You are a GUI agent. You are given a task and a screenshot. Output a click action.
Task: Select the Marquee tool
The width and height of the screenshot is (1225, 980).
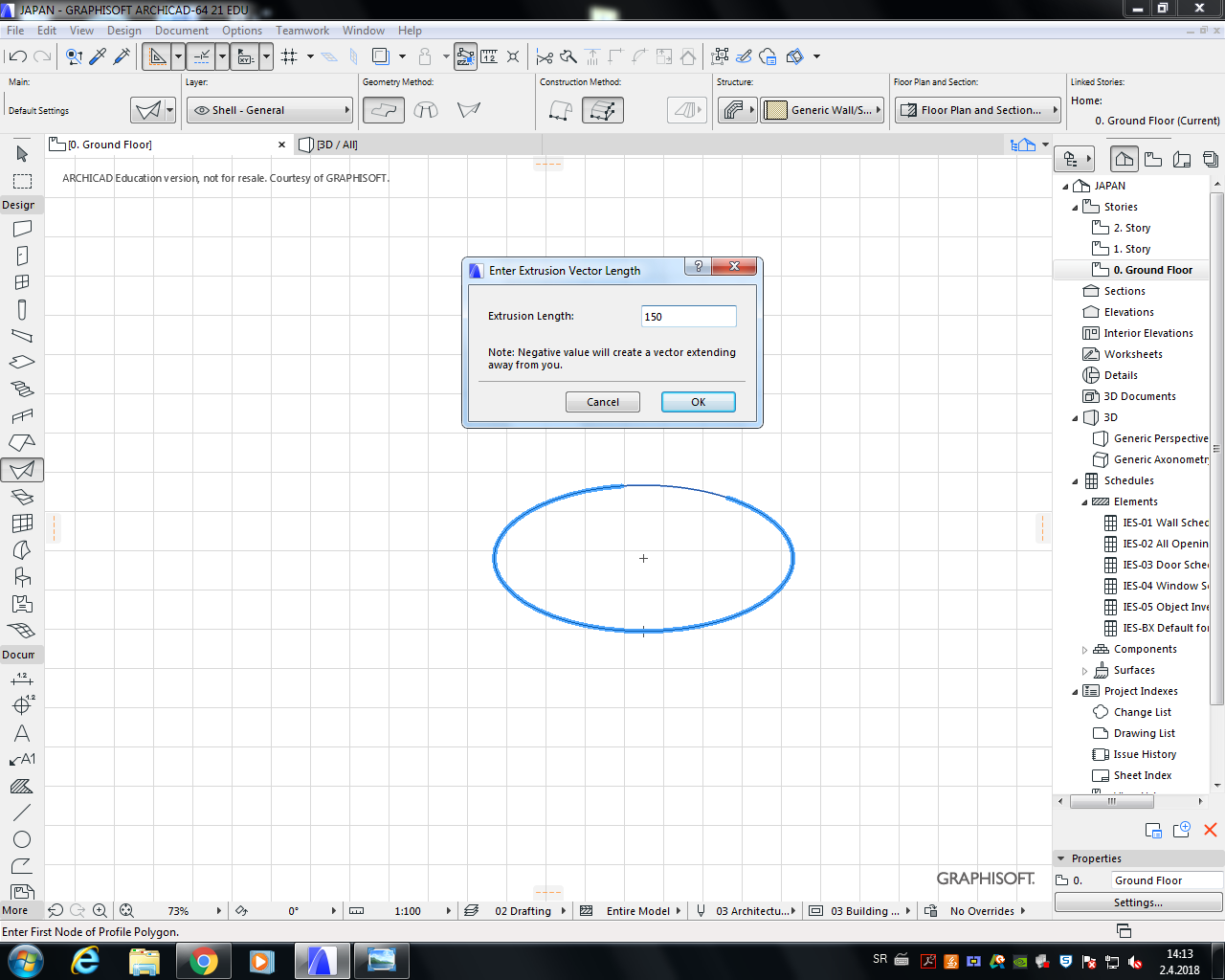pyautogui.click(x=22, y=181)
